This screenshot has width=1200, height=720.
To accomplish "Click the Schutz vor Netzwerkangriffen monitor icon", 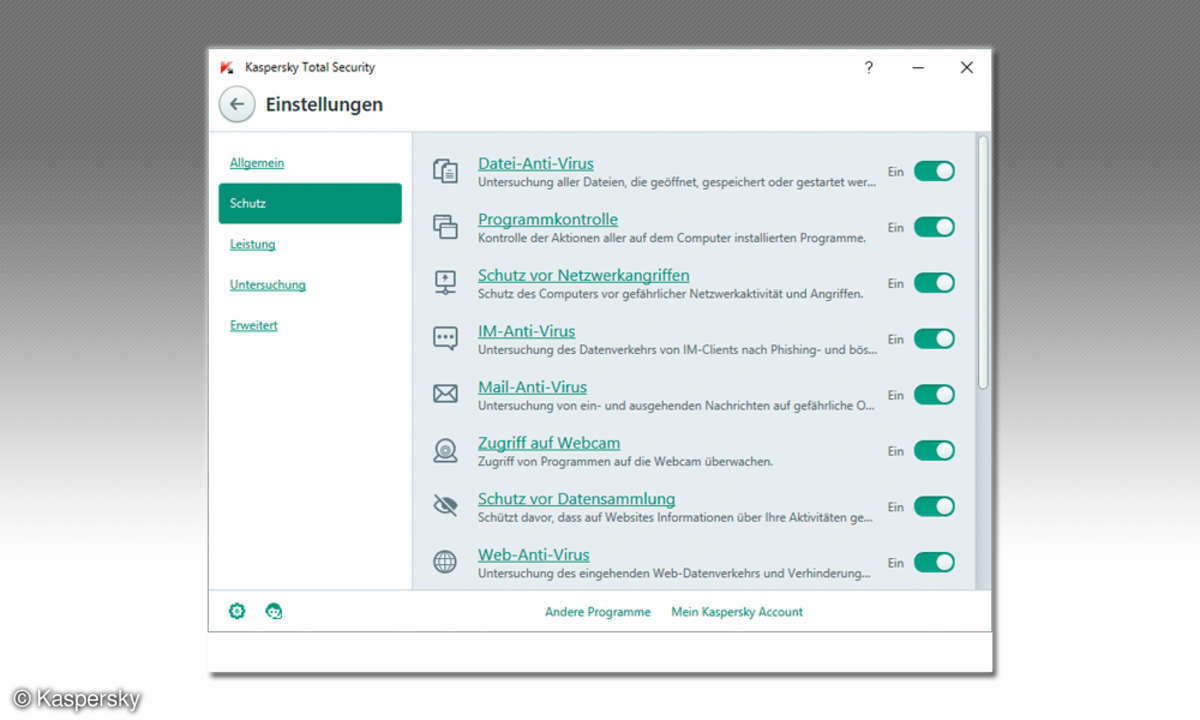I will tap(445, 283).
